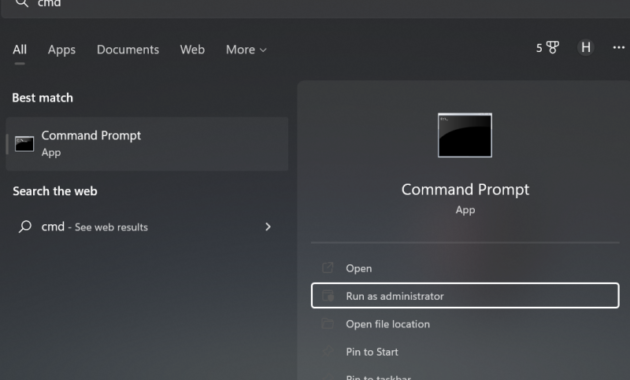The image size is (630, 380).
Task: Switch to the Web tab
Action: [192, 50]
